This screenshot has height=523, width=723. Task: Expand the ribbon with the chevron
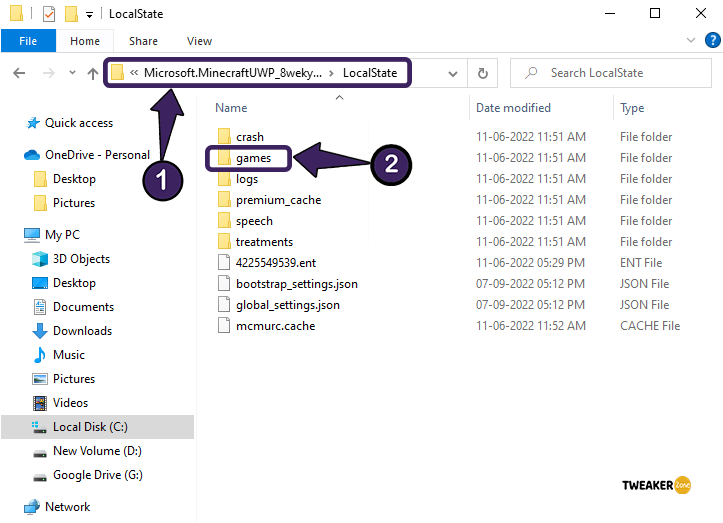pos(691,40)
